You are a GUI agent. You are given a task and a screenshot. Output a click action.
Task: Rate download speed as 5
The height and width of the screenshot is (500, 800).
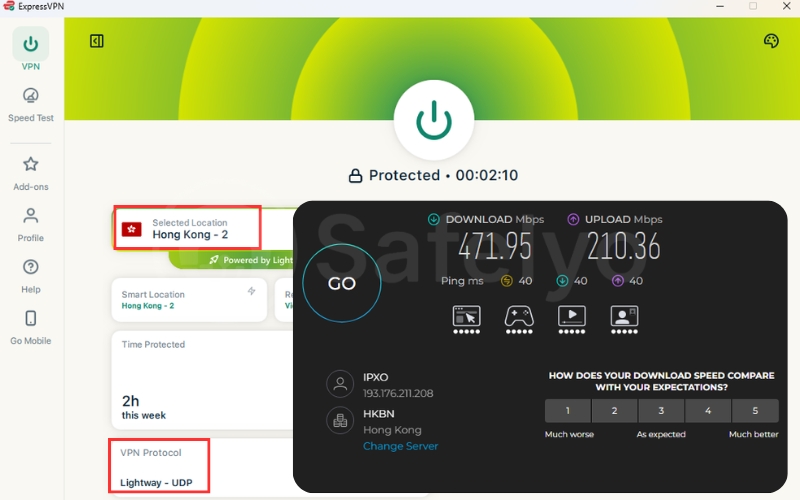tap(755, 411)
